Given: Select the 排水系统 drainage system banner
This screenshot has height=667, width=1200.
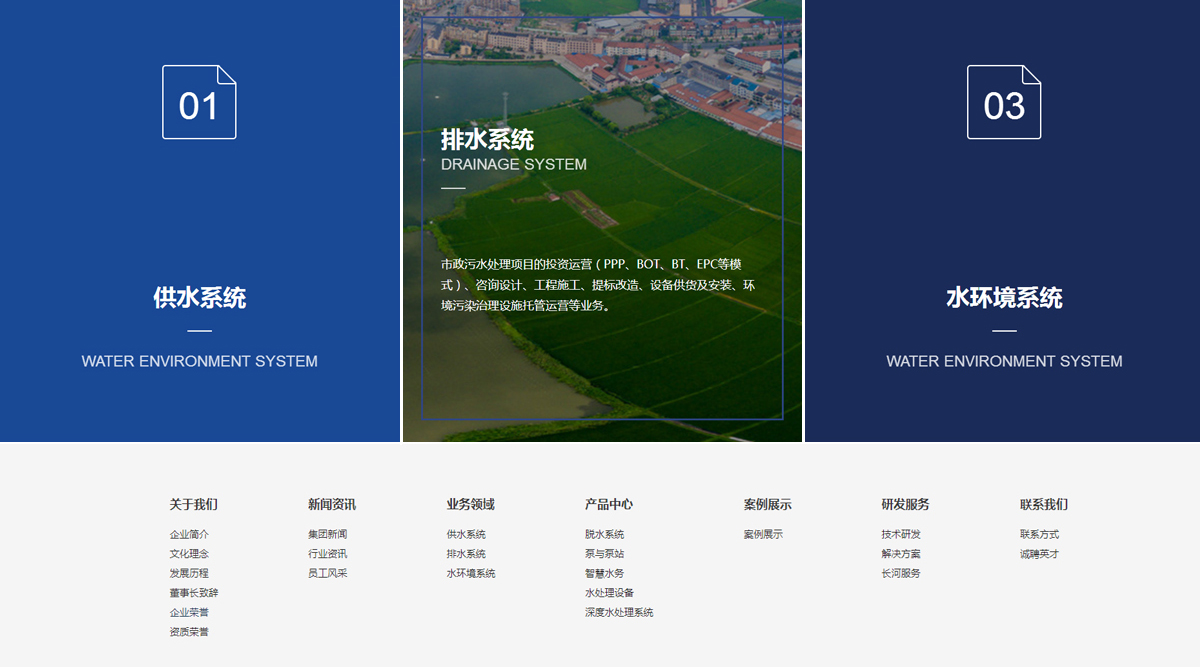Looking at the screenshot, I should pyautogui.click(x=600, y=220).
